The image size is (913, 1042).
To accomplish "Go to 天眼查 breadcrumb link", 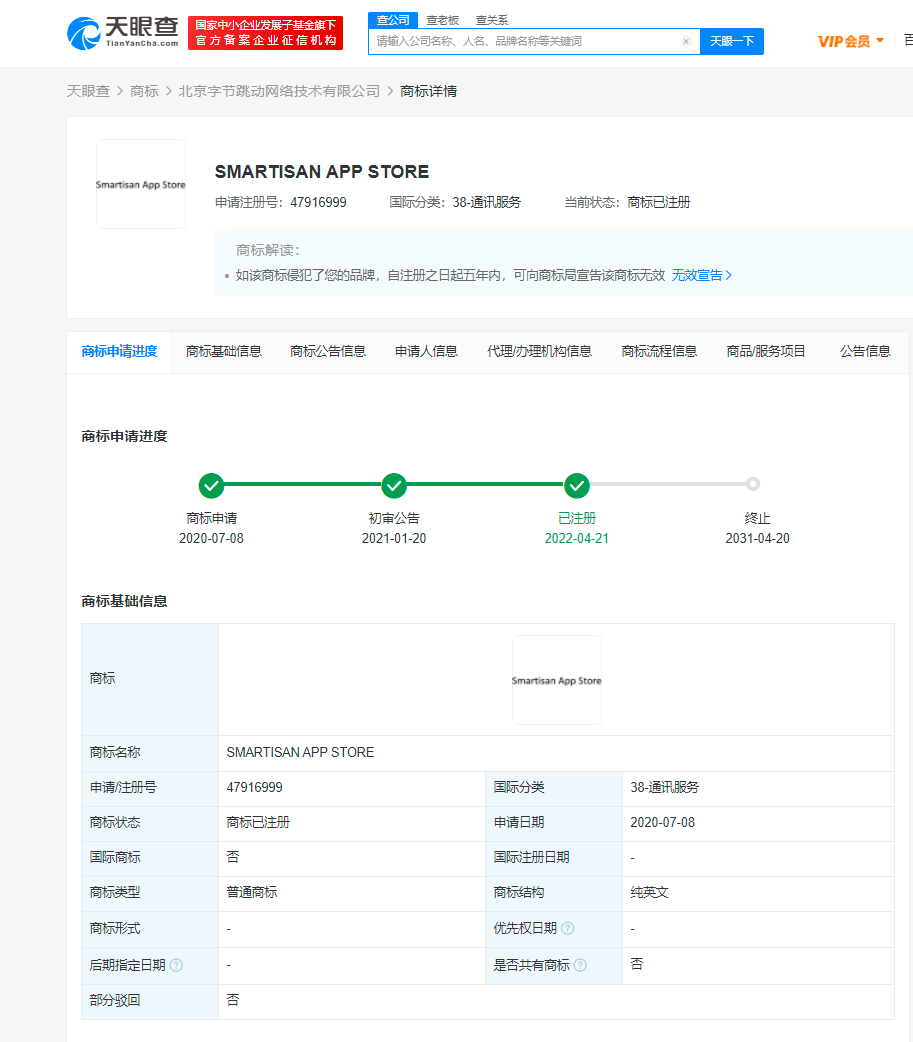I will (x=88, y=91).
